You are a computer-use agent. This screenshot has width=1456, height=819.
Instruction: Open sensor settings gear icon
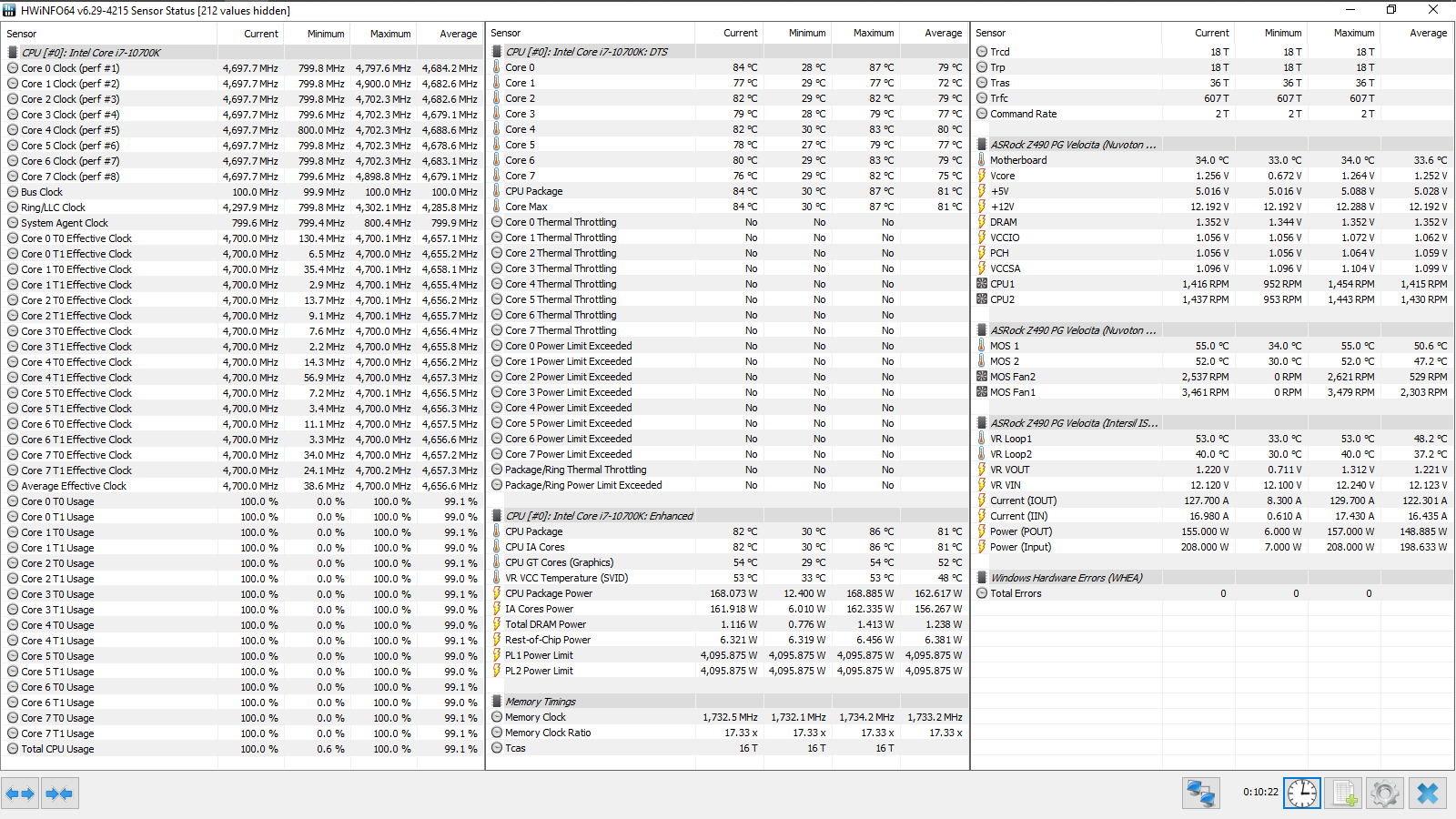(1385, 794)
